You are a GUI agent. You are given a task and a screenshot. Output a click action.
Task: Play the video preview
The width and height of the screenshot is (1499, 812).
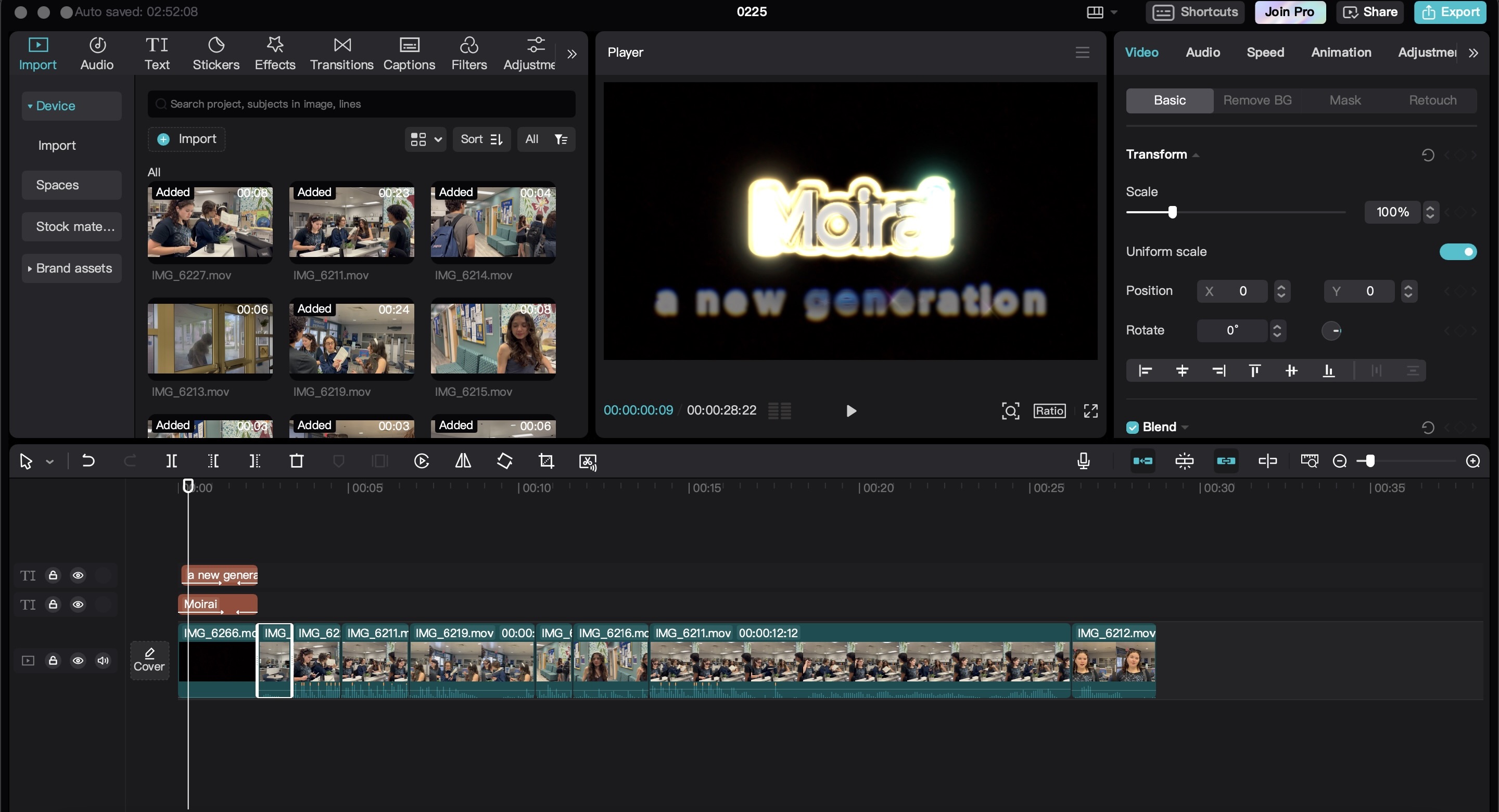pos(851,411)
